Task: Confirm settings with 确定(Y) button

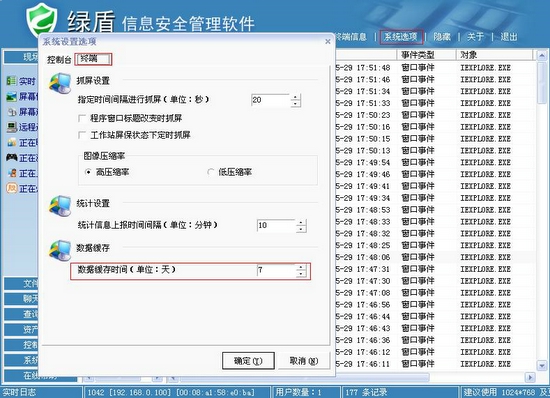Action: pos(248,361)
